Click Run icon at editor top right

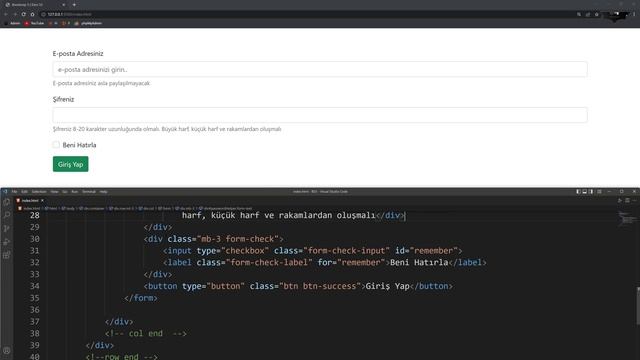[620, 200]
